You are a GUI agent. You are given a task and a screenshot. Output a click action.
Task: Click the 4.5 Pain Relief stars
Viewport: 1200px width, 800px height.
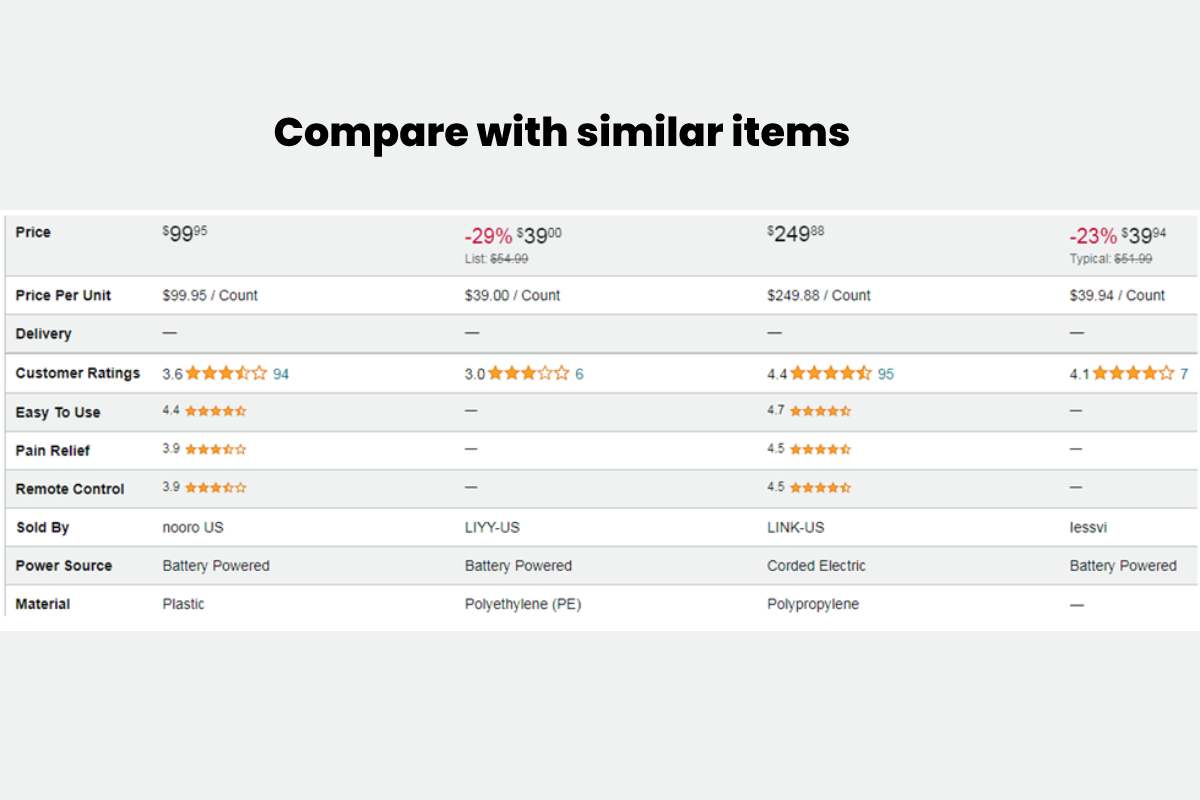click(x=820, y=449)
